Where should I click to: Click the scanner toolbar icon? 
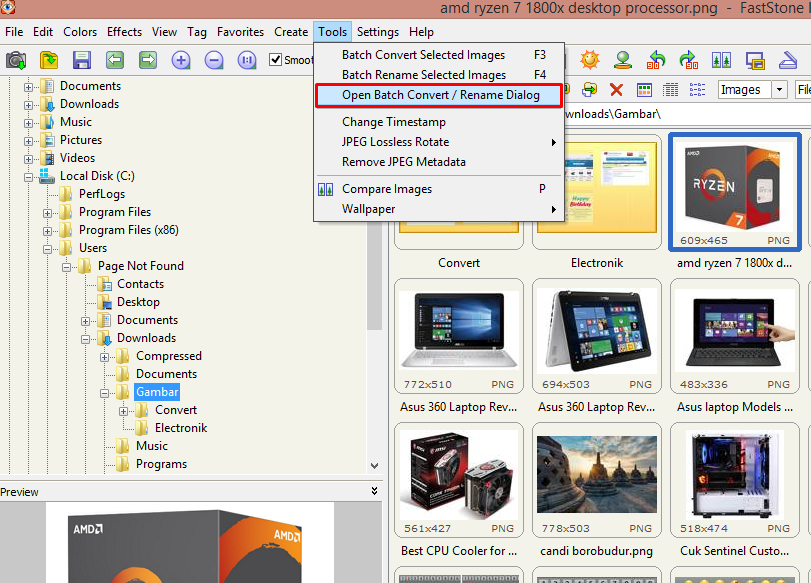pos(788,60)
